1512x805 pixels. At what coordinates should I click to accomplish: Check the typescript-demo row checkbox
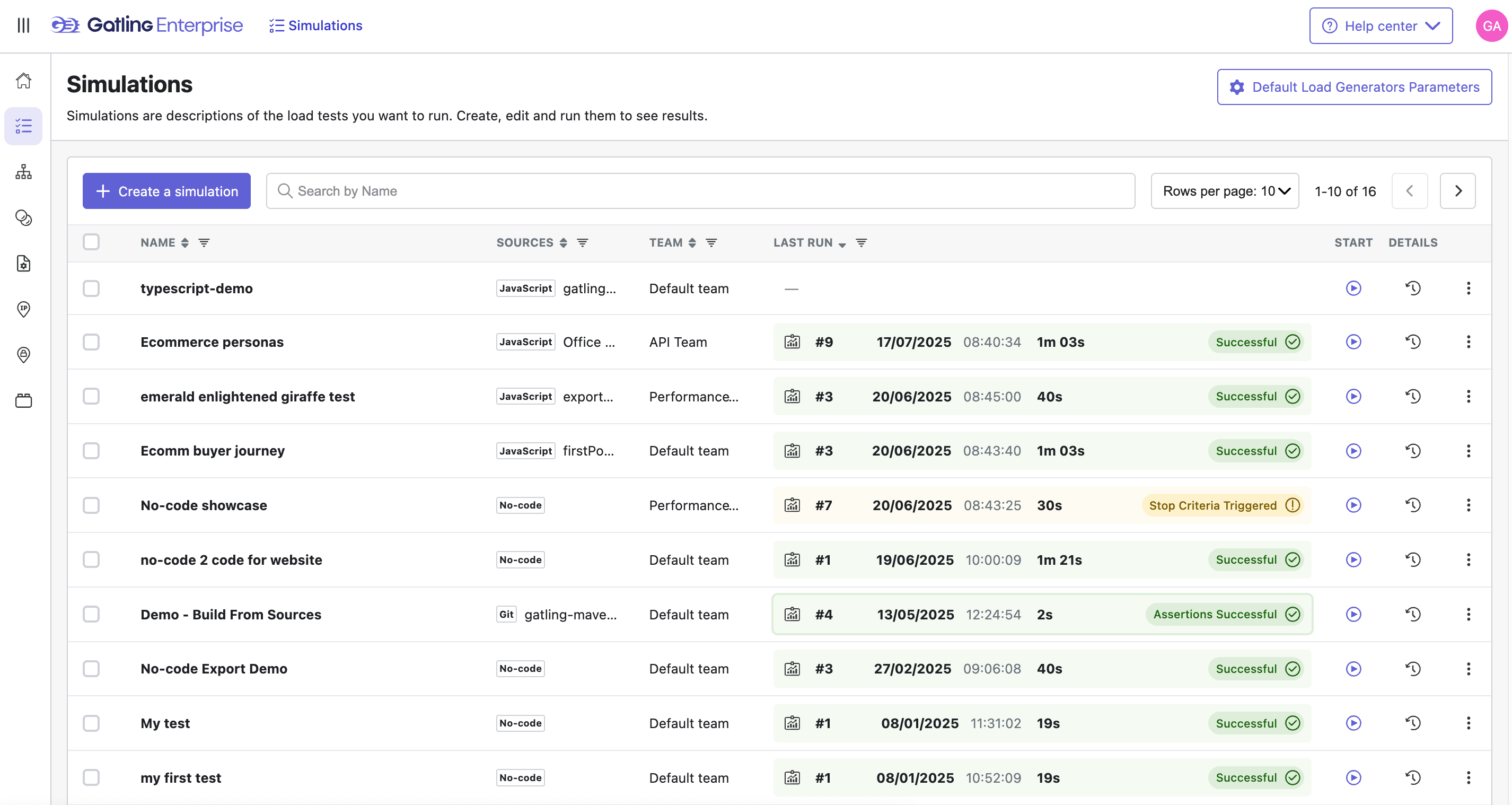91,288
